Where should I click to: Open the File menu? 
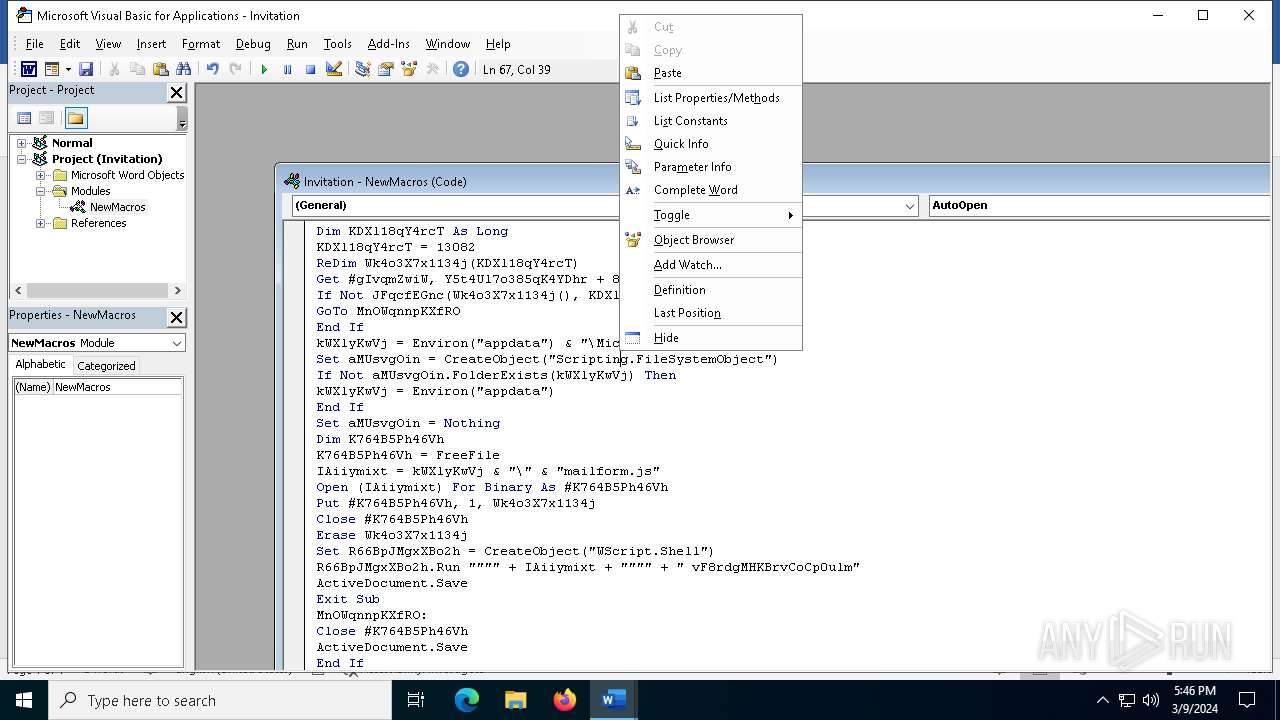coord(34,44)
